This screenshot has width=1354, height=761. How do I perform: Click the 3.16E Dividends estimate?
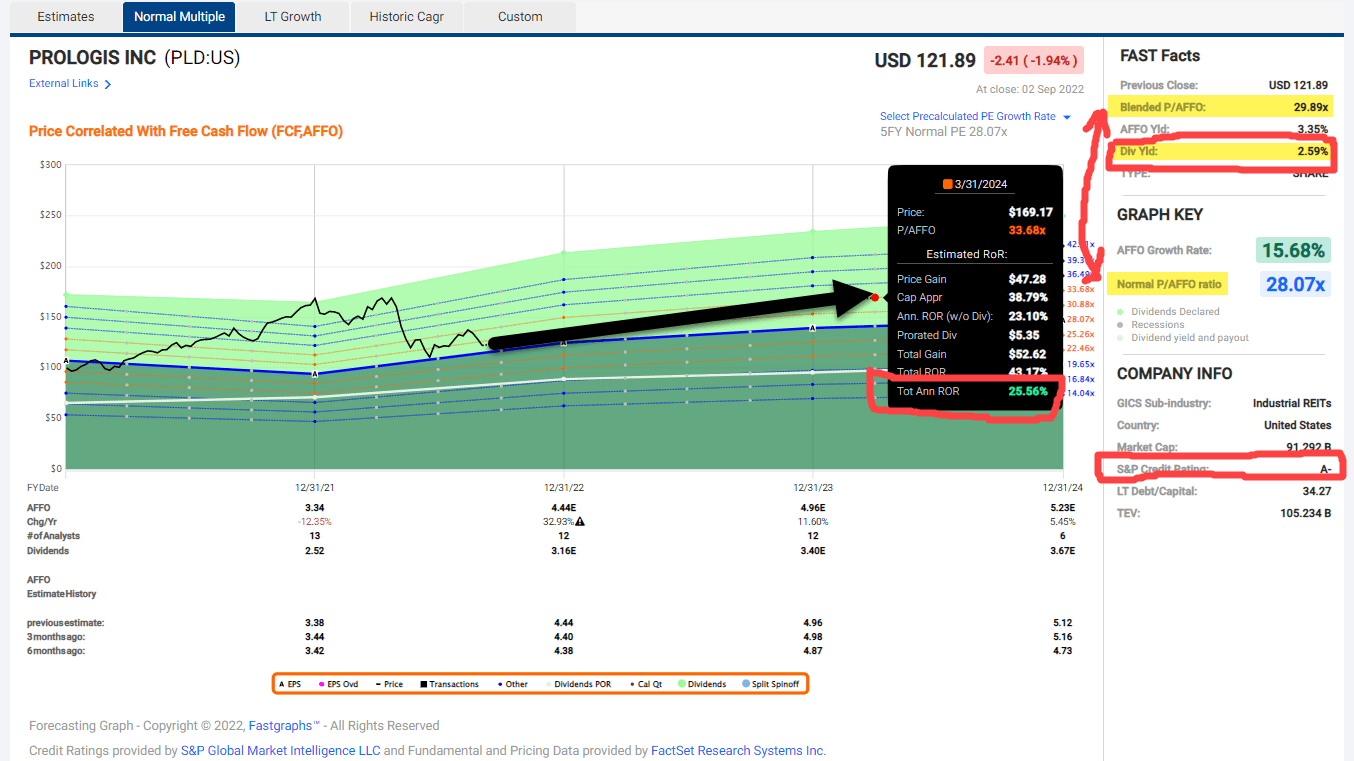564,551
